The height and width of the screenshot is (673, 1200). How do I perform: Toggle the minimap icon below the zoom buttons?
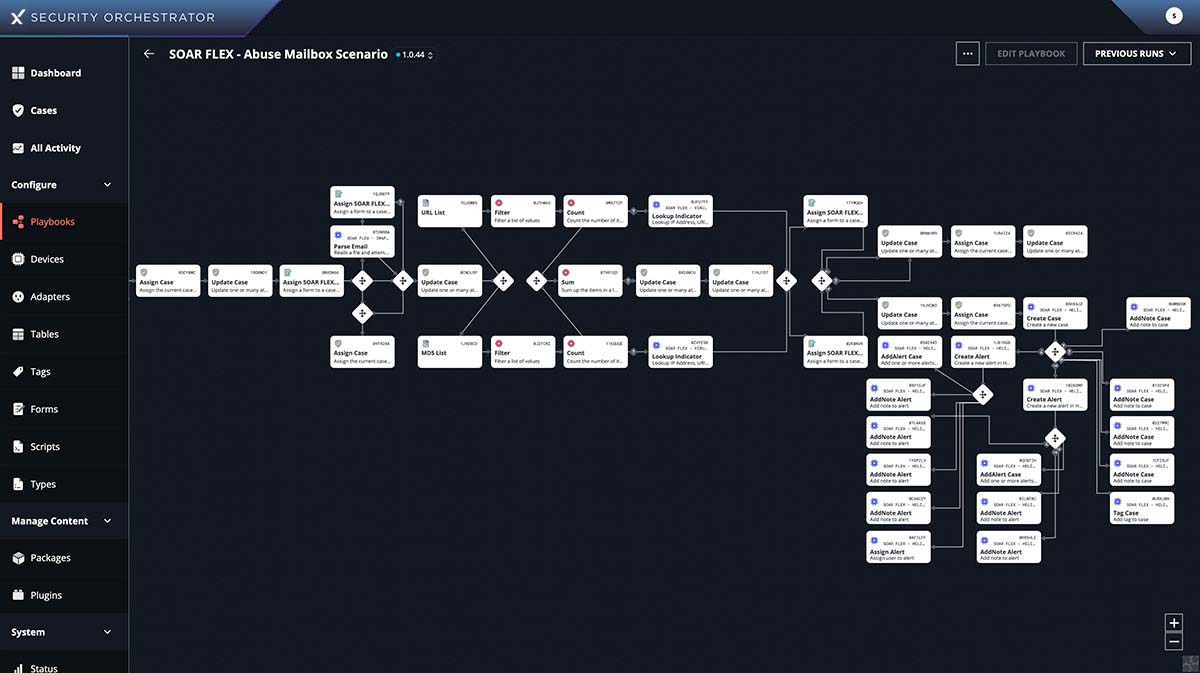1190,663
